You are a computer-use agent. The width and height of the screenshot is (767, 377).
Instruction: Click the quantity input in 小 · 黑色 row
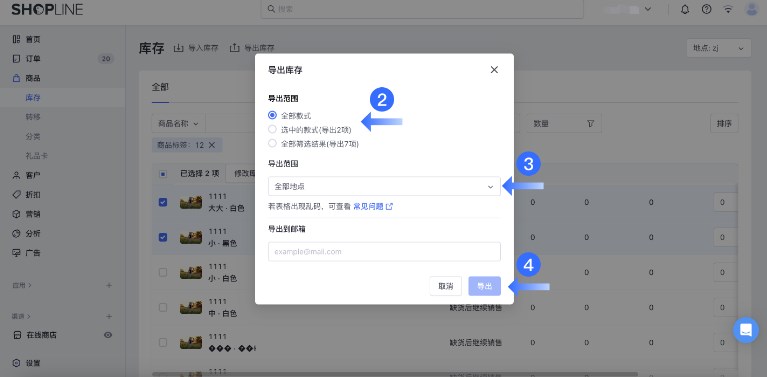[x=725, y=237]
